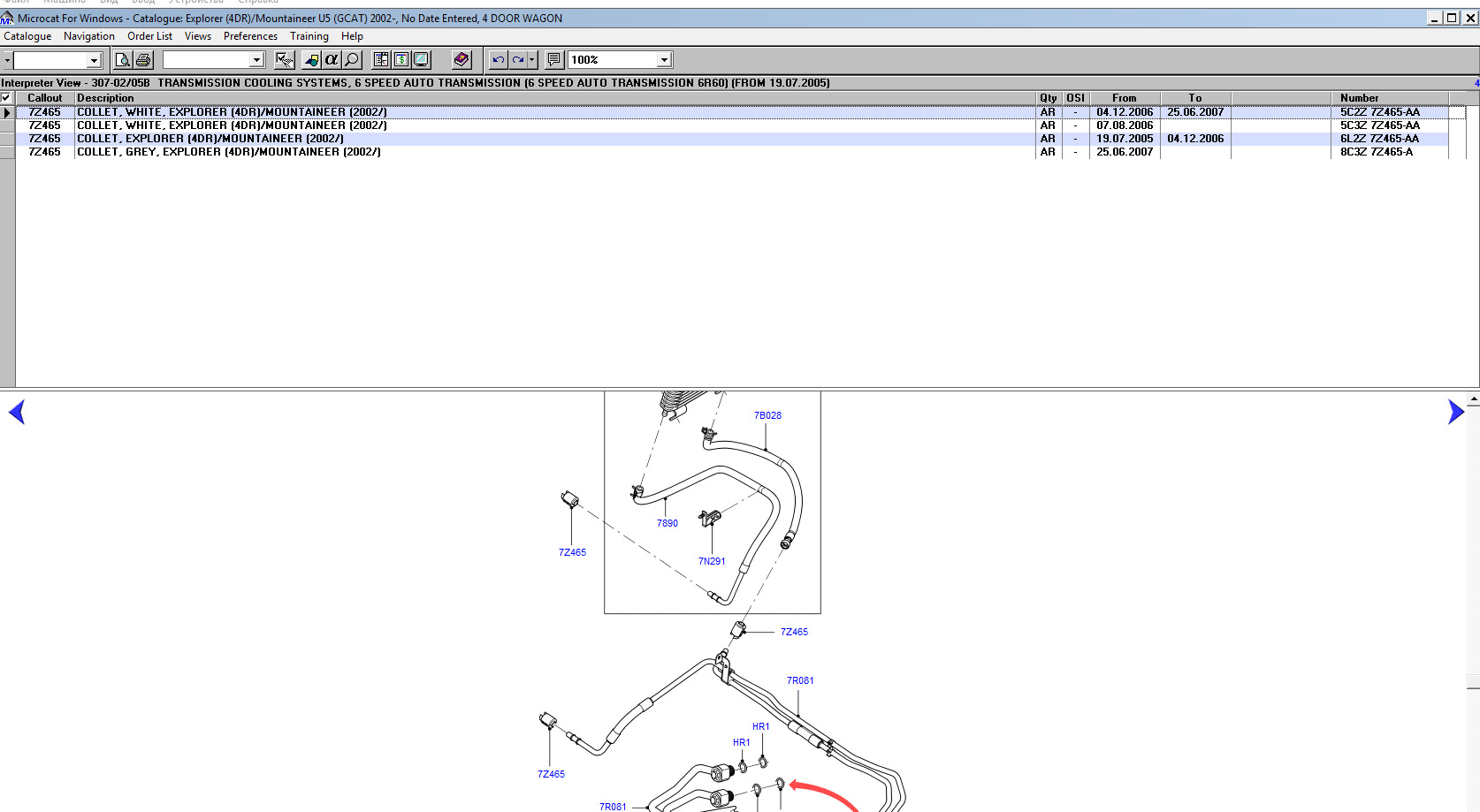Image resolution: width=1480 pixels, height=812 pixels.
Task: Go to next illustration with right blue arrow
Action: [x=1456, y=412]
